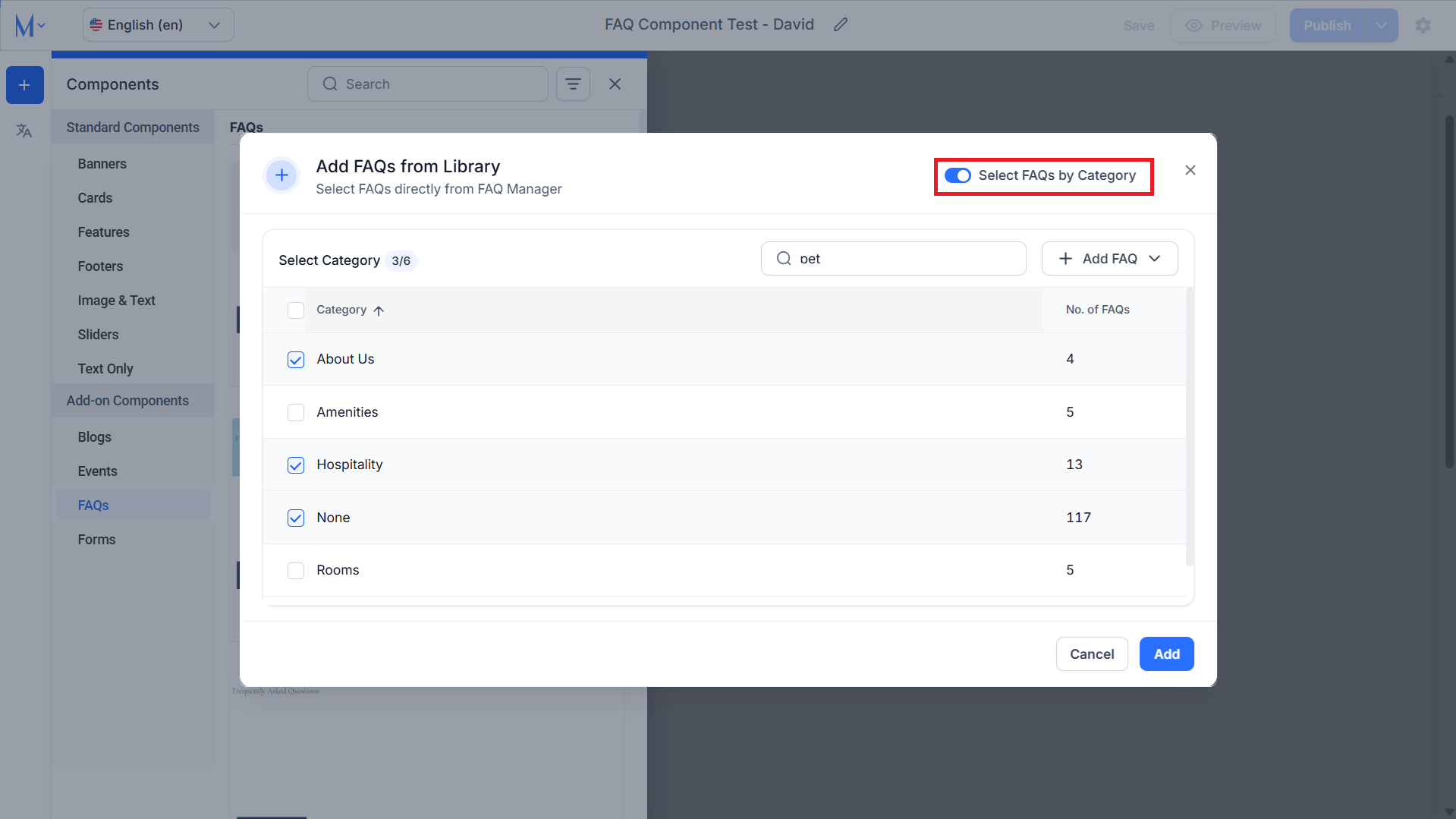Image resolution: width=1456 pixels, height=819 pixels.
Task: Click the Cancel button
Action: click(x=1092, y=654)
